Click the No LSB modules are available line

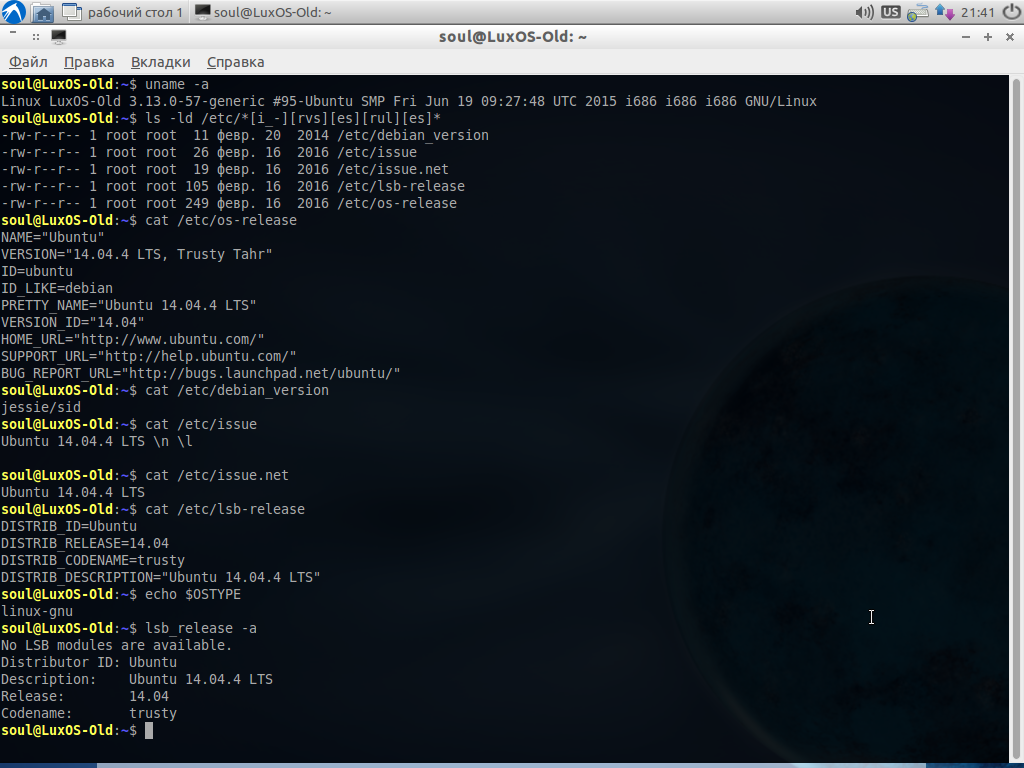pyautogui.click(x=116, y=645)
